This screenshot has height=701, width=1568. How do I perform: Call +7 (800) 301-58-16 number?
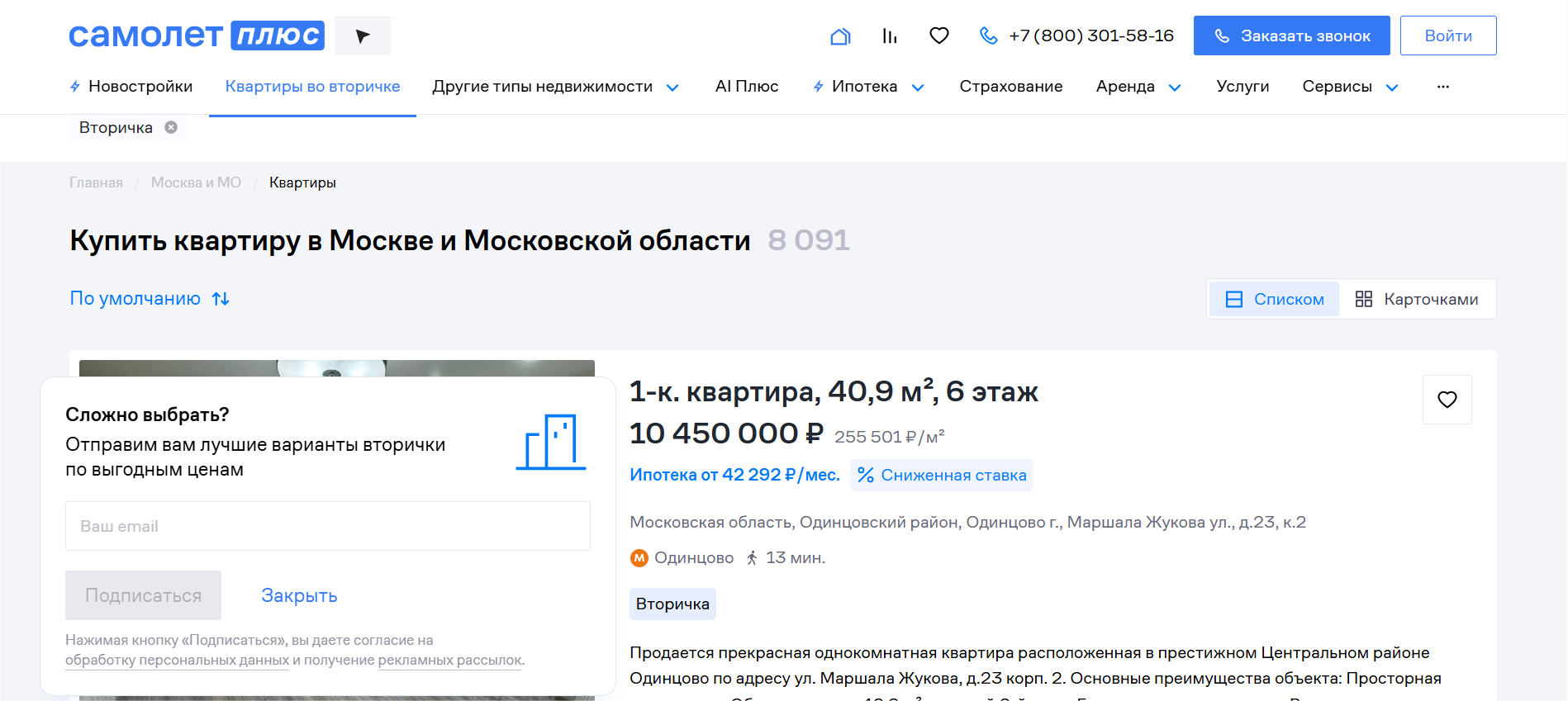[1091, 36]
